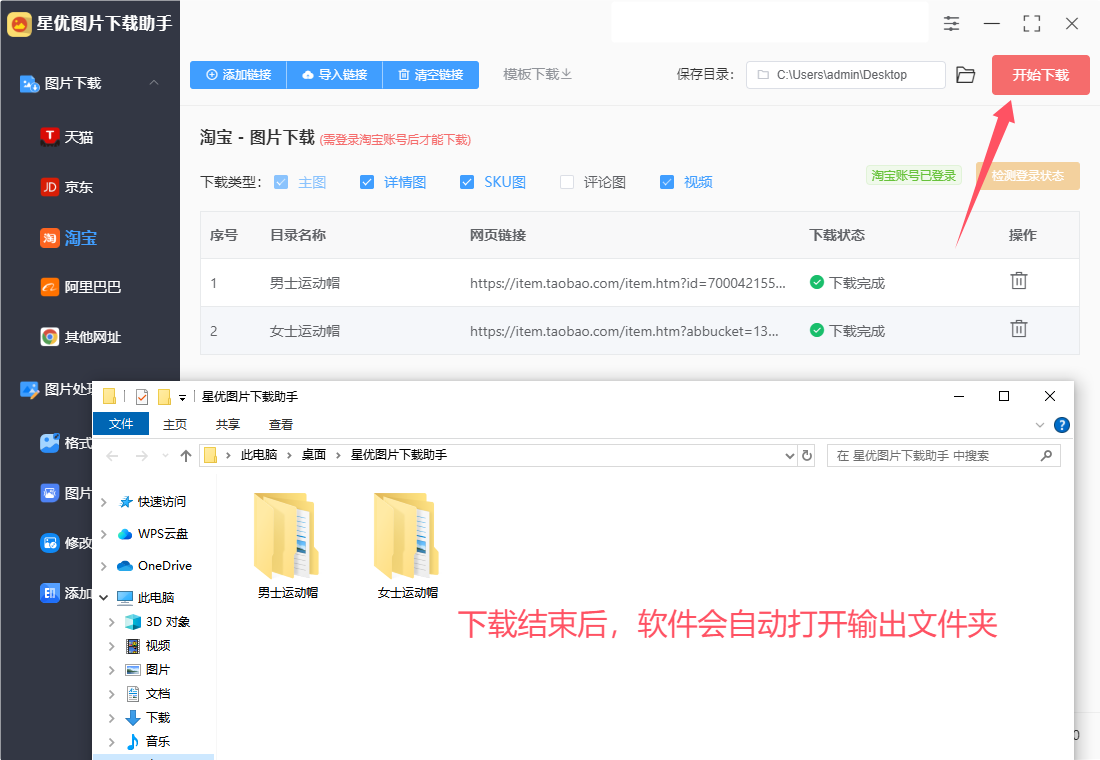Download the template via 模板下载
The image size is (1100, 760).
tap(537, 74)
